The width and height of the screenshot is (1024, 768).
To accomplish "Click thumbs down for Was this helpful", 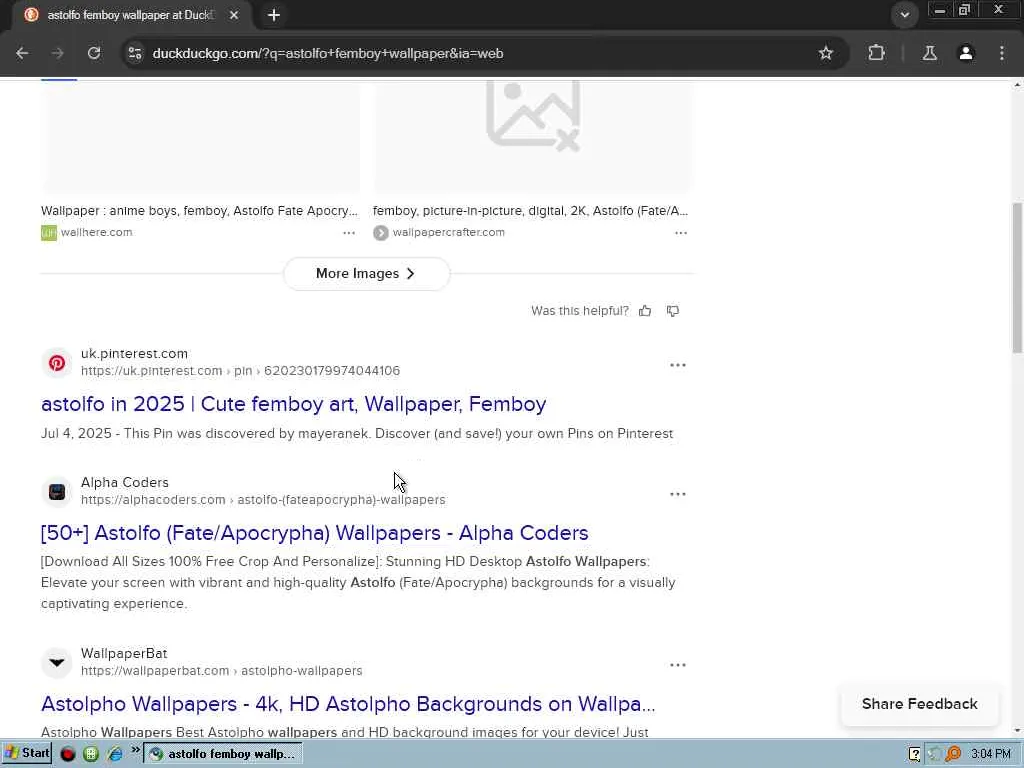I will coord(673,311).
